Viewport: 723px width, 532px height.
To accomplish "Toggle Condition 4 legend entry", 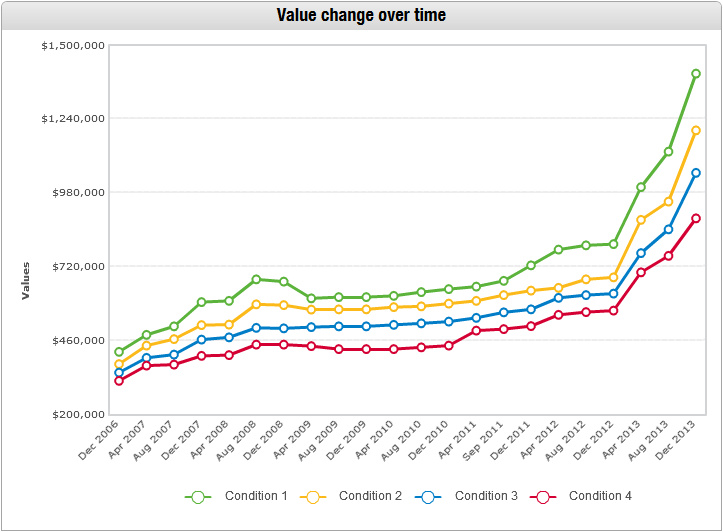I will pyautogui.click(x=600, y=496).
